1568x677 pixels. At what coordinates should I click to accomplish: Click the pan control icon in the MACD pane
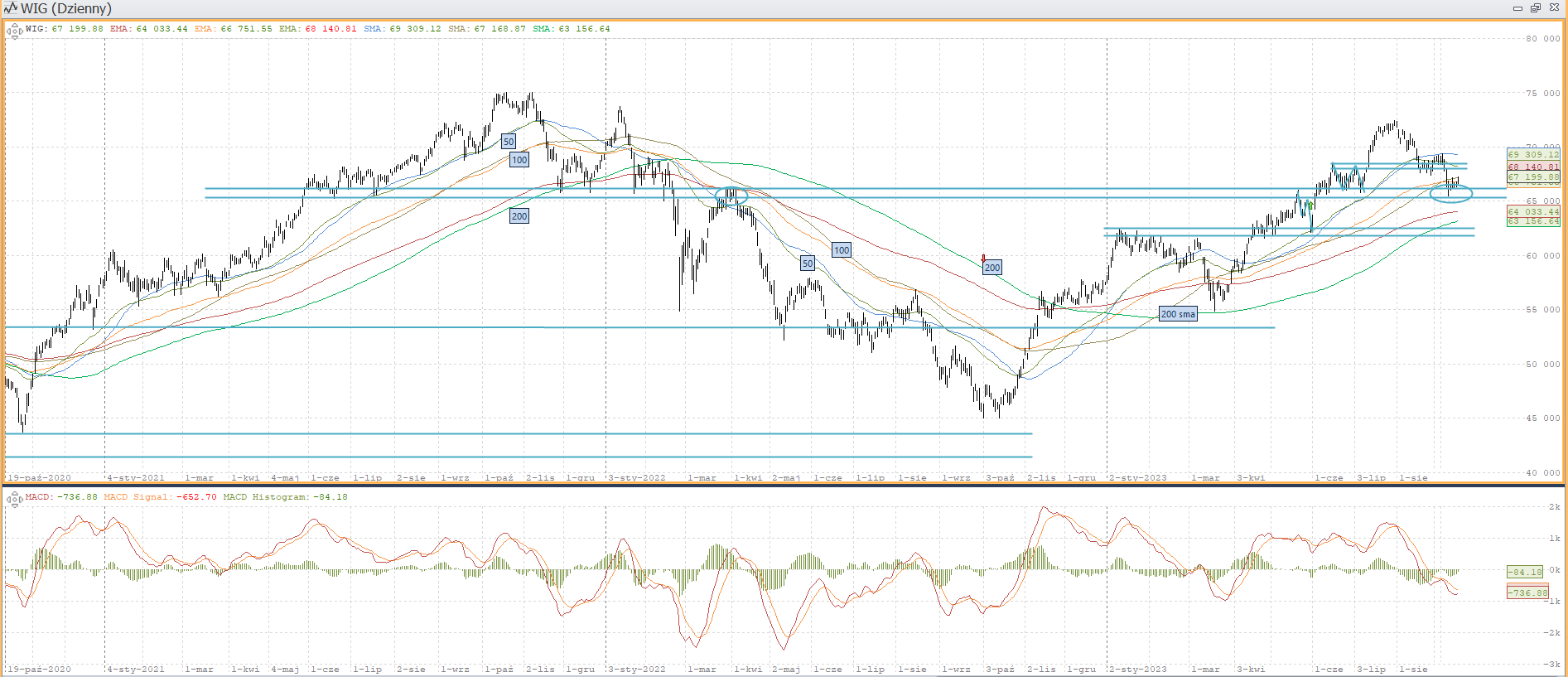click(14, 499)
